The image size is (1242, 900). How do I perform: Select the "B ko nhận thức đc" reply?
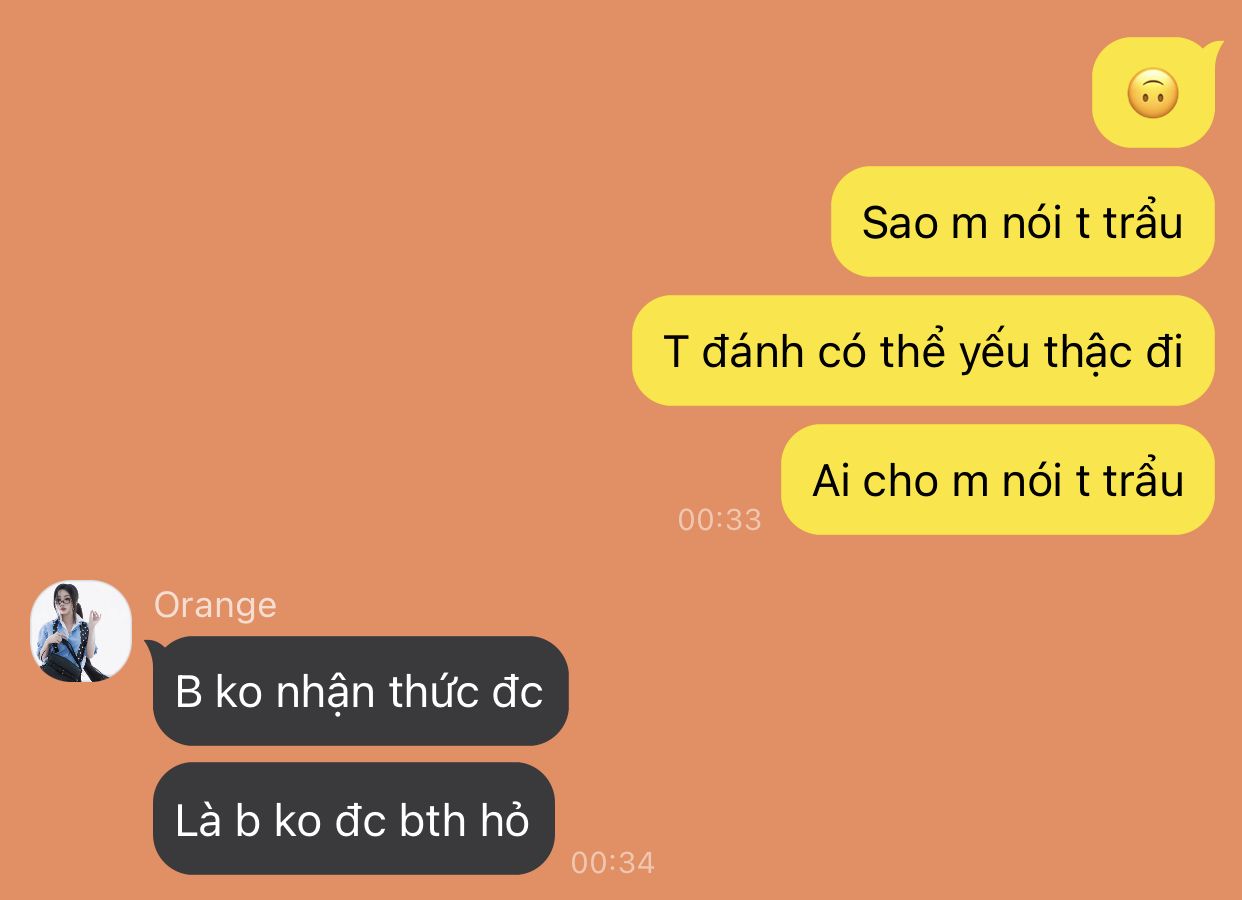coord(360,691)
